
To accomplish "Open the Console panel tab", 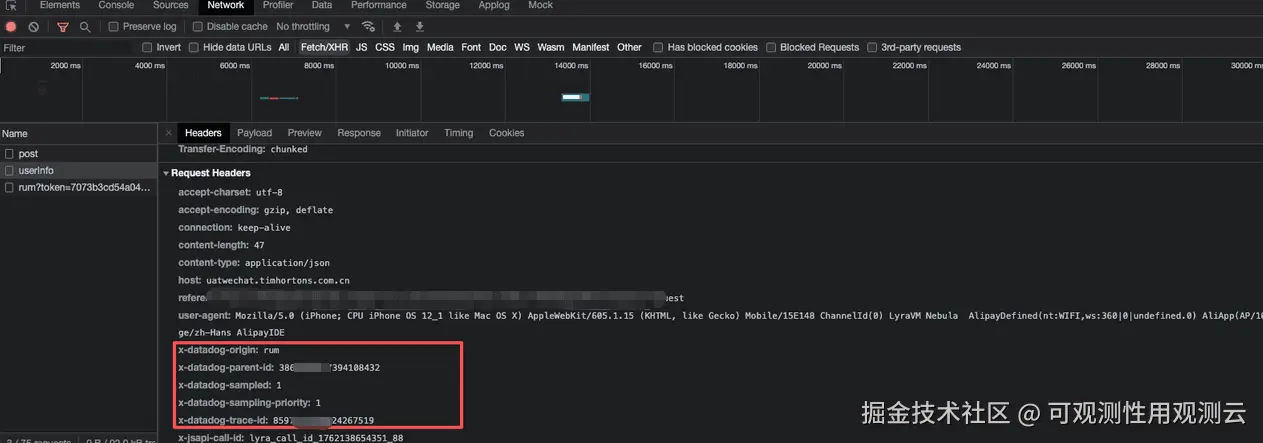I will (x=116, y=6).
